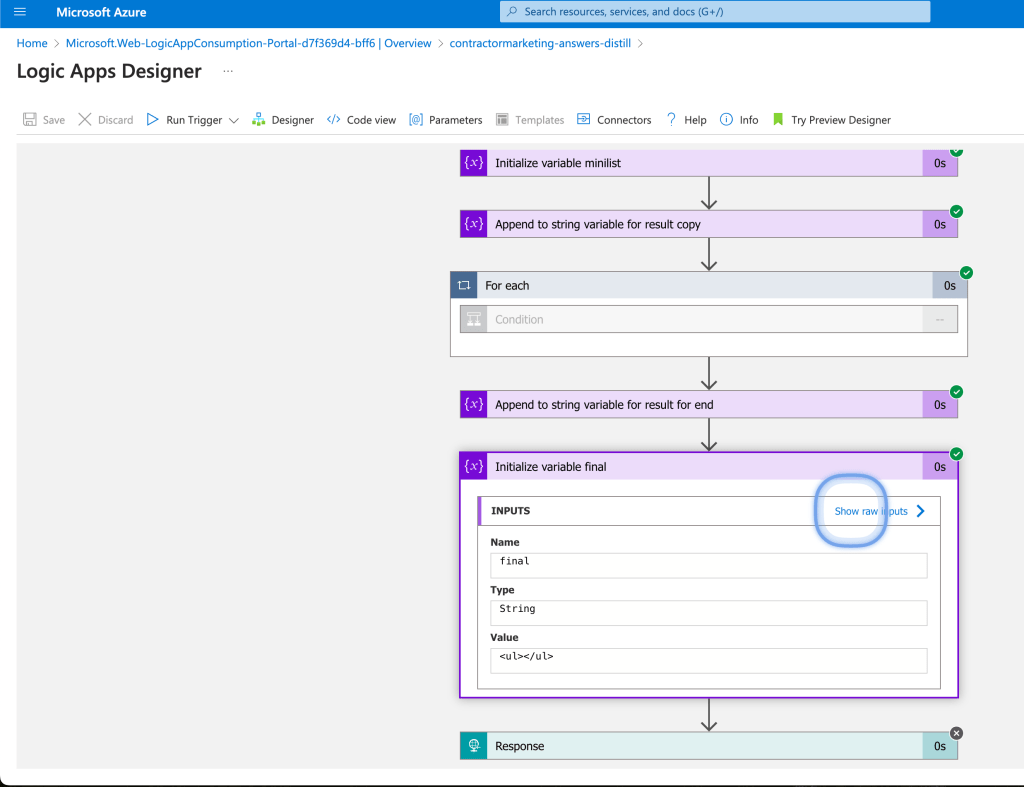Click the Try Preview Designer bookmark icon
This screenshot has height=787, width=1024.
tap(778, 120)
